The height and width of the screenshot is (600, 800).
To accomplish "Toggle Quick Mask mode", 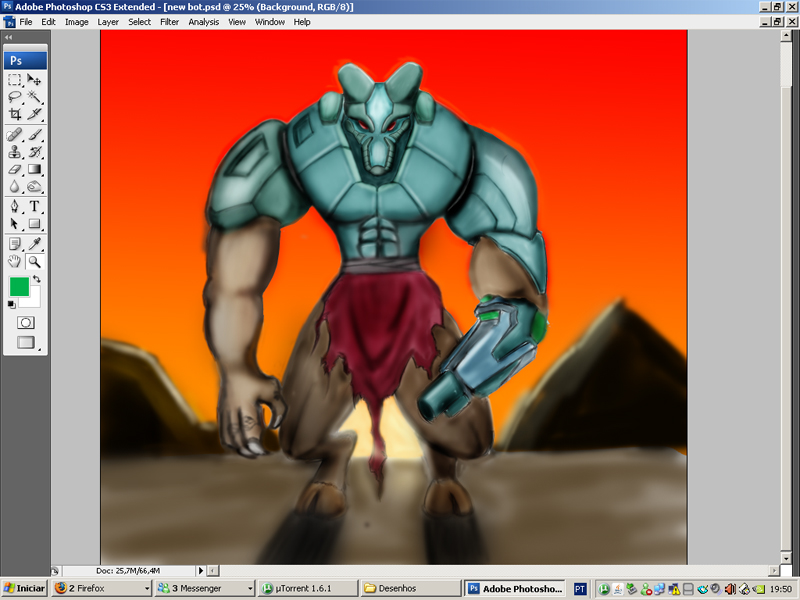I will (26, 322).
